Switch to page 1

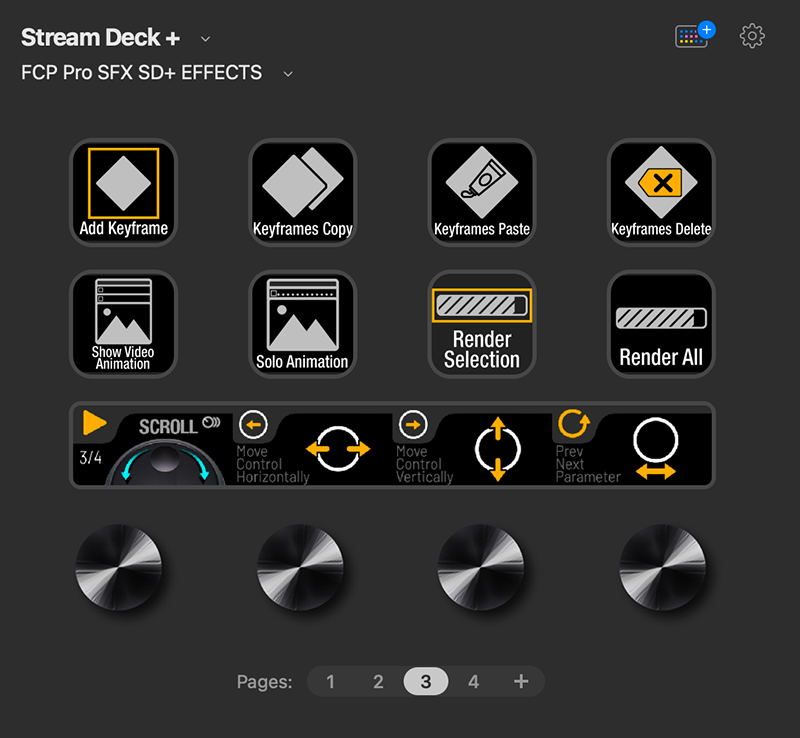331,681
